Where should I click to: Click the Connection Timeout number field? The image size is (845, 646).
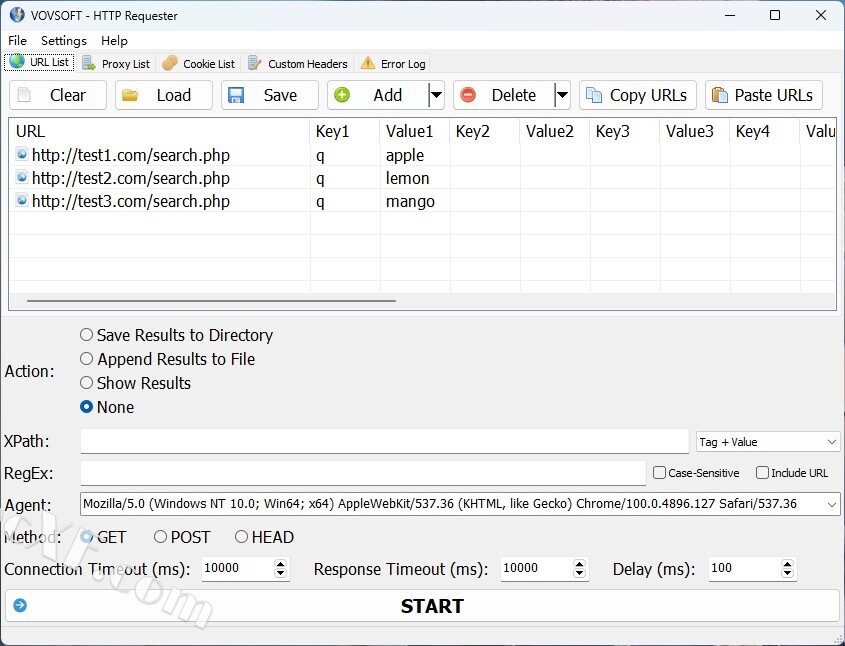click(238, 568)
